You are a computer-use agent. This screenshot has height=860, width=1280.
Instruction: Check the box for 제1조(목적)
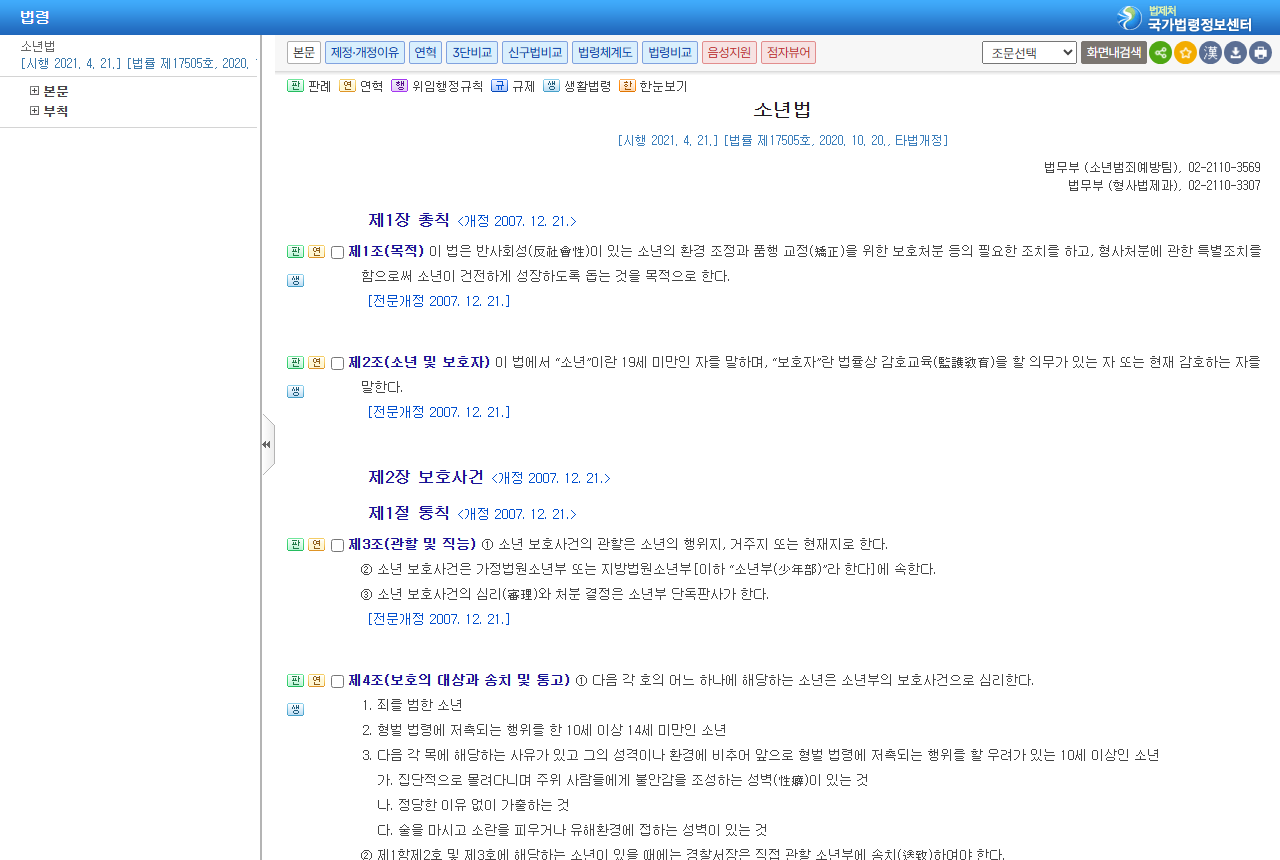point(337,253)
